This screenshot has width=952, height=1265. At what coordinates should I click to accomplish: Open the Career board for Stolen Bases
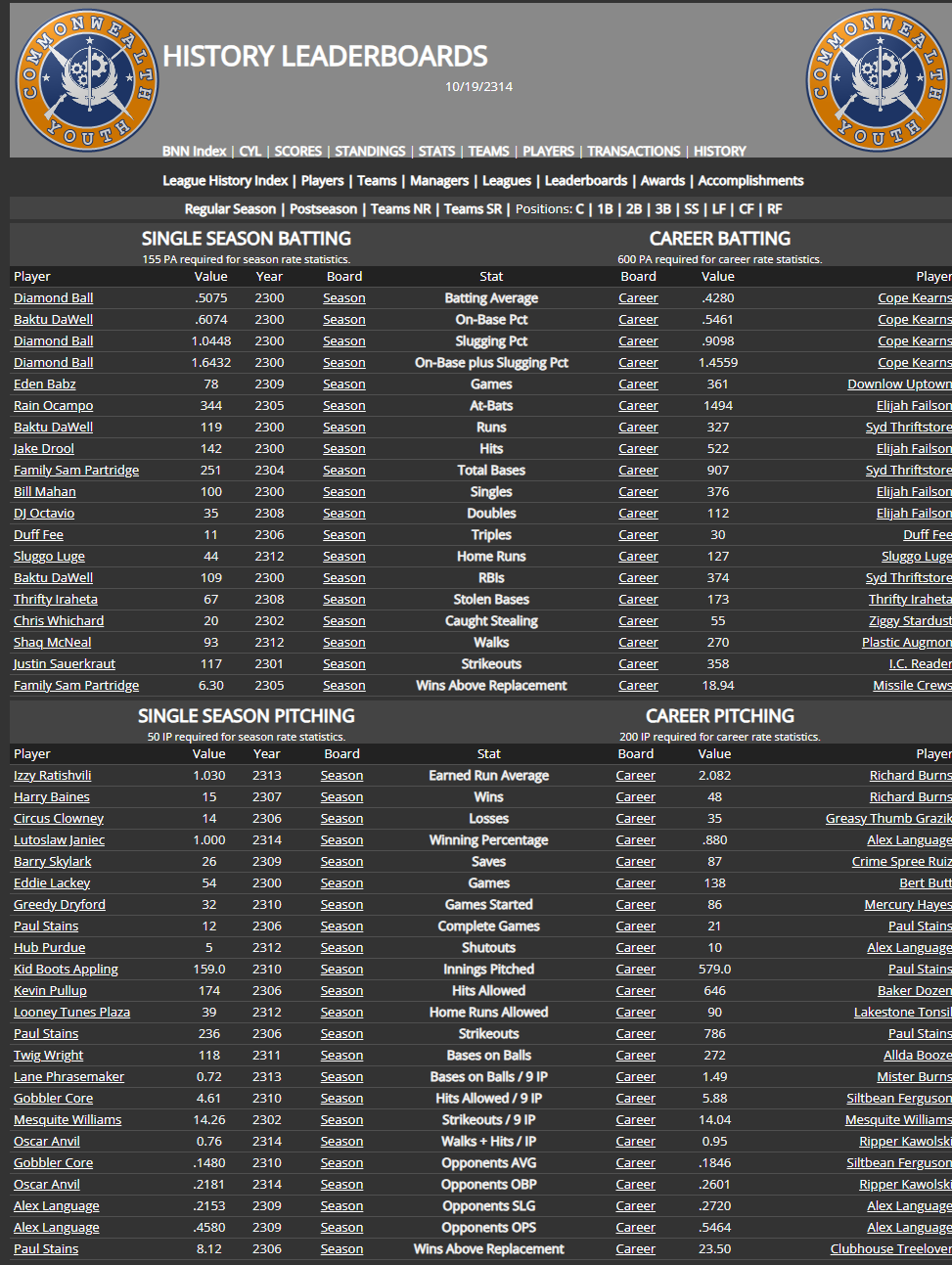click(638, 600)
